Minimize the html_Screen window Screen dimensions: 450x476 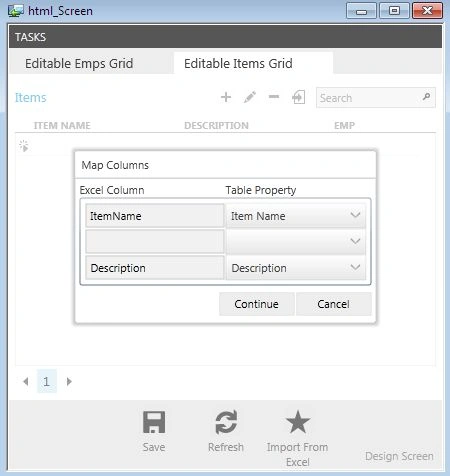coord(361,11)
